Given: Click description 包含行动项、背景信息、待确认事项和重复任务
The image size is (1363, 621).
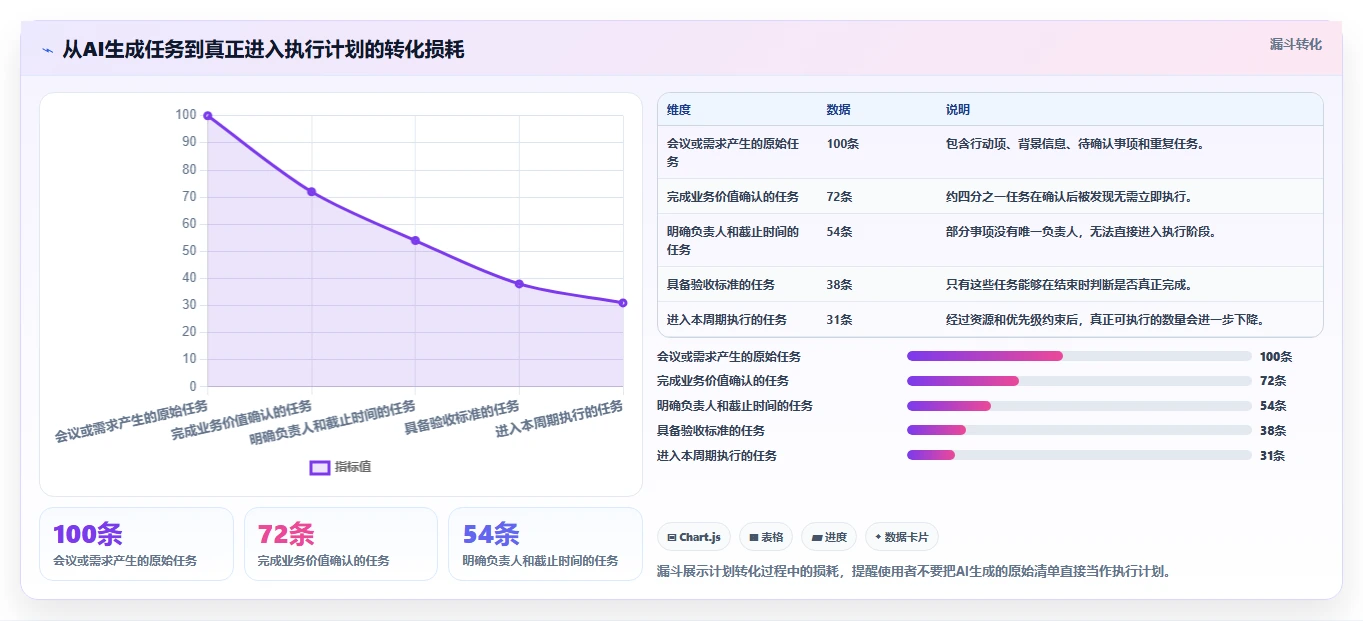Looking at the screenshot, I should pos(1075,144).
